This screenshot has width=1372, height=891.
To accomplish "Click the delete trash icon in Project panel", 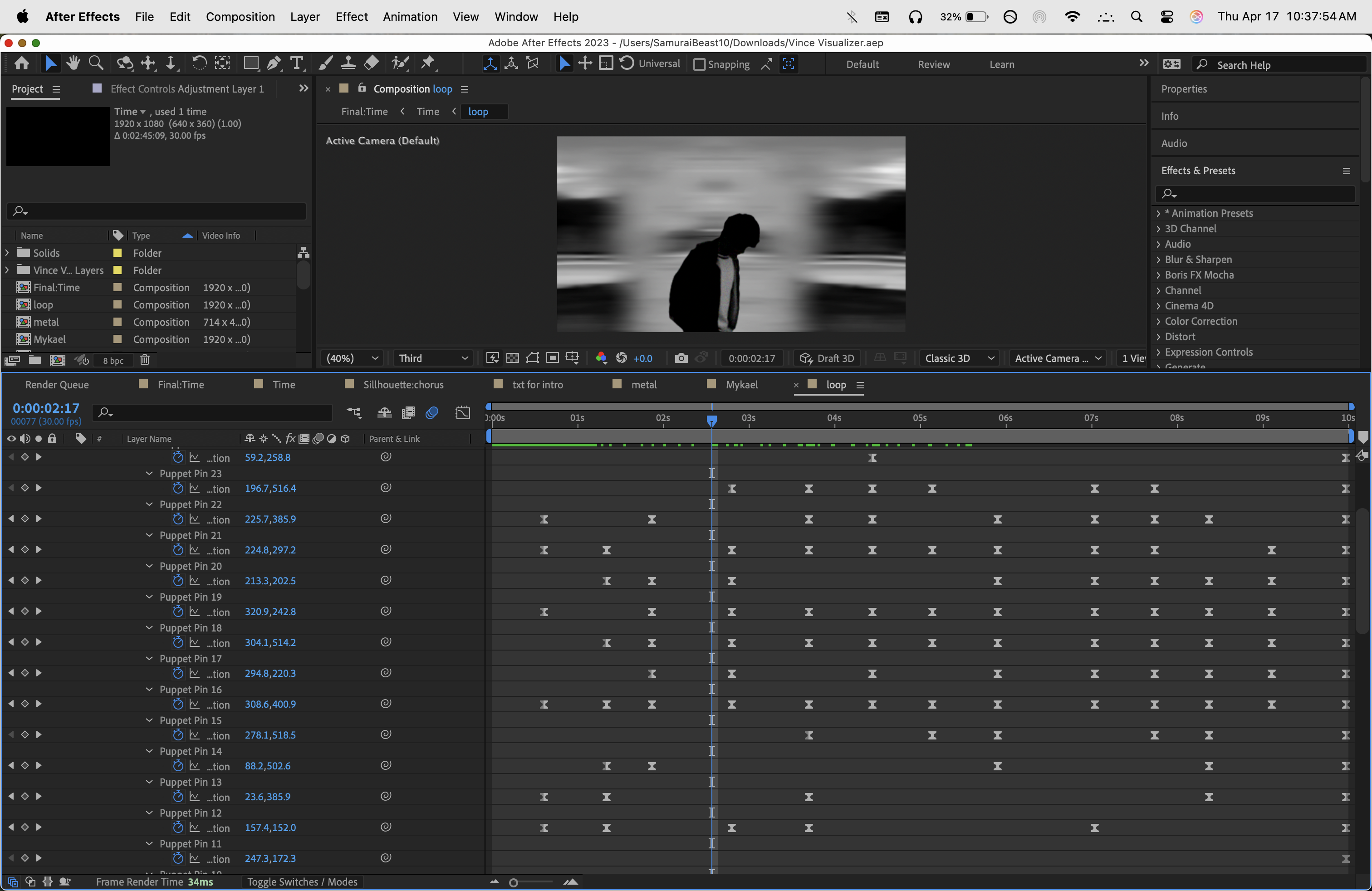I will pos(145,360).
